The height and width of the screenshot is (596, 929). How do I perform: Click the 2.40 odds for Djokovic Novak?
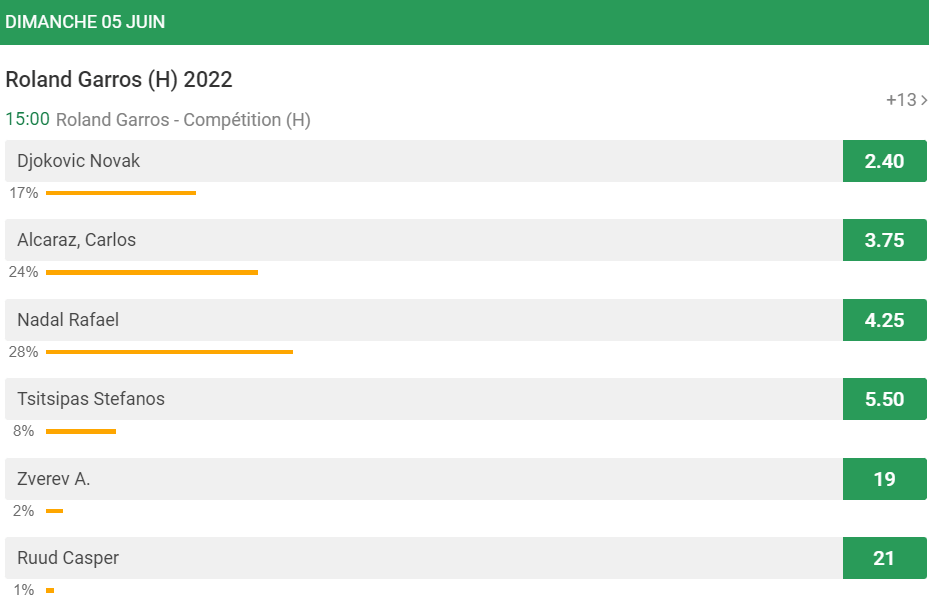point(885,161)
